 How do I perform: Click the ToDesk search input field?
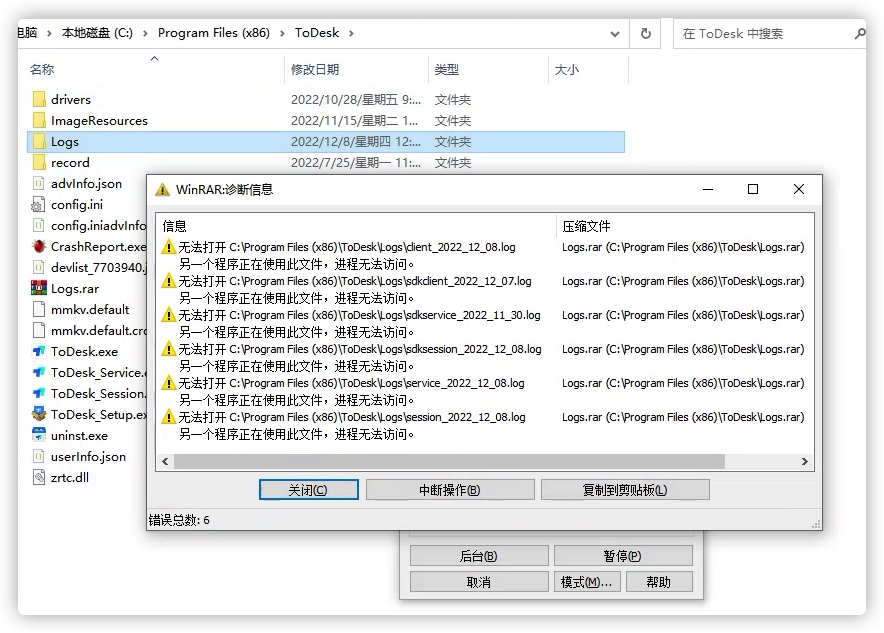762,33
